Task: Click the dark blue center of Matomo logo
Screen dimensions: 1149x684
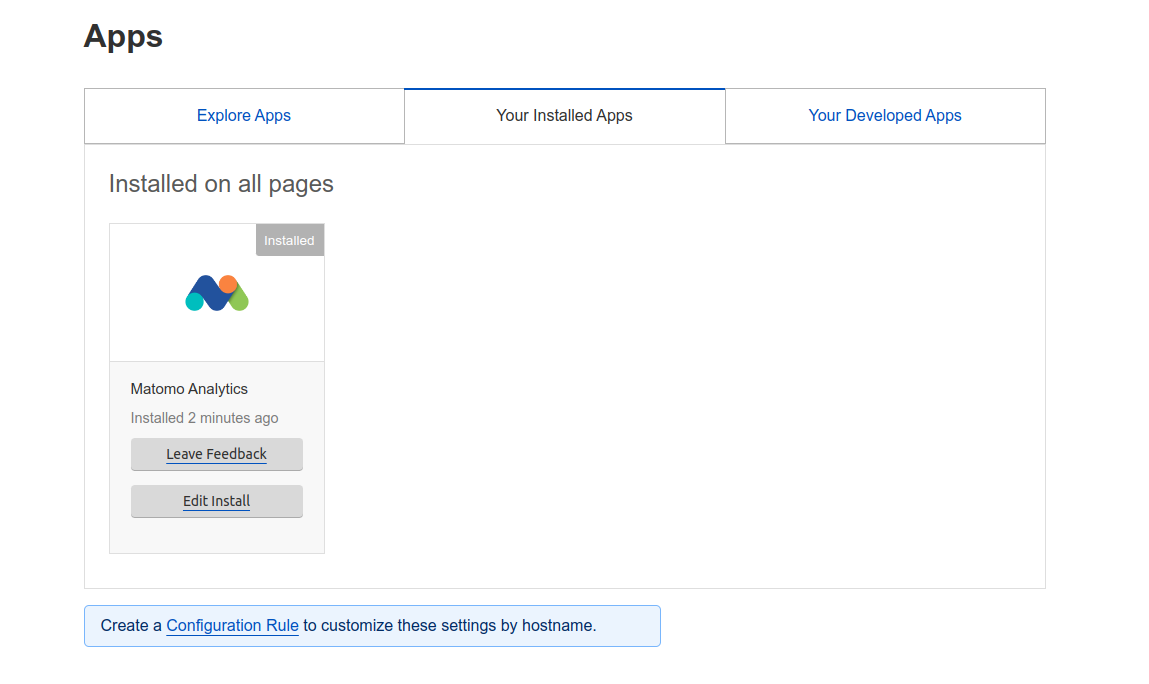Action: [x=212, y=292]
